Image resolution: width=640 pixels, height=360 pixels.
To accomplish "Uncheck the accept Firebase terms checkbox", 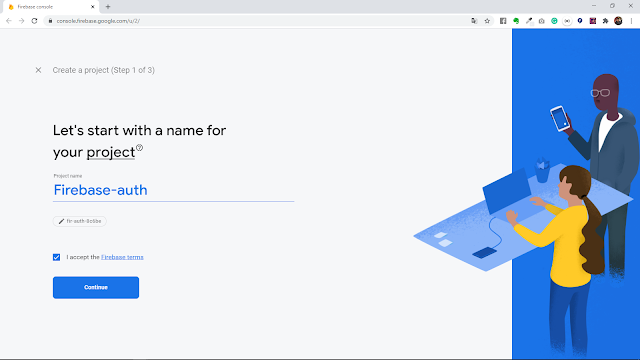I will coord(56,257).
